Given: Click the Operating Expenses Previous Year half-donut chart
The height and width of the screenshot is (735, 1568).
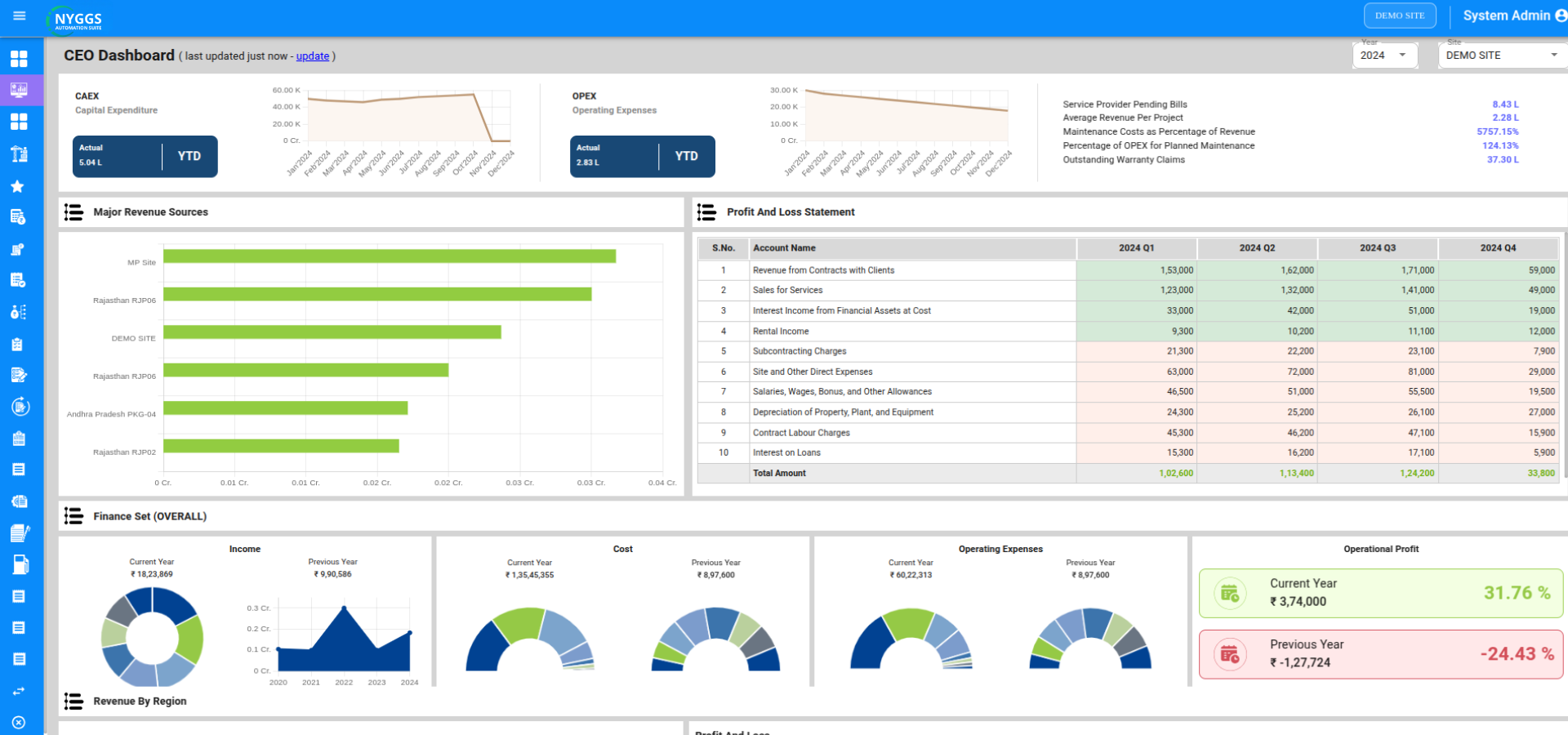Looking at the screenshot, I should coord(1090,639).
